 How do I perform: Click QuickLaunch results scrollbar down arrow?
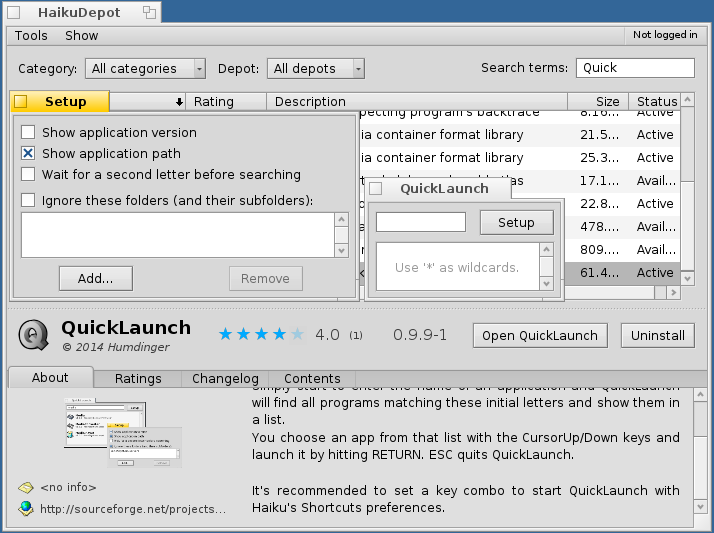pos(546,284)
